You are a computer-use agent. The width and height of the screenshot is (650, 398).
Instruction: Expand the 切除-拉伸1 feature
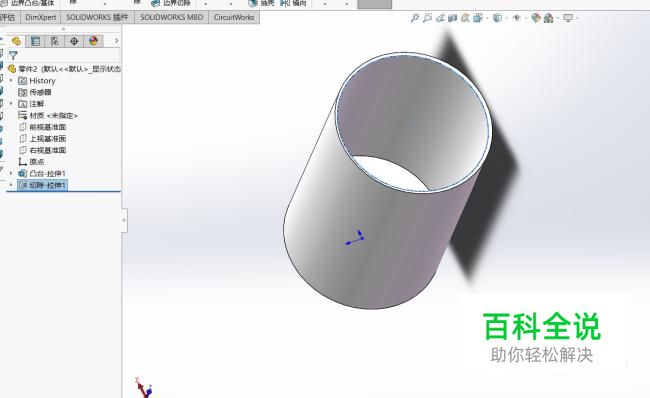point(11,185)
